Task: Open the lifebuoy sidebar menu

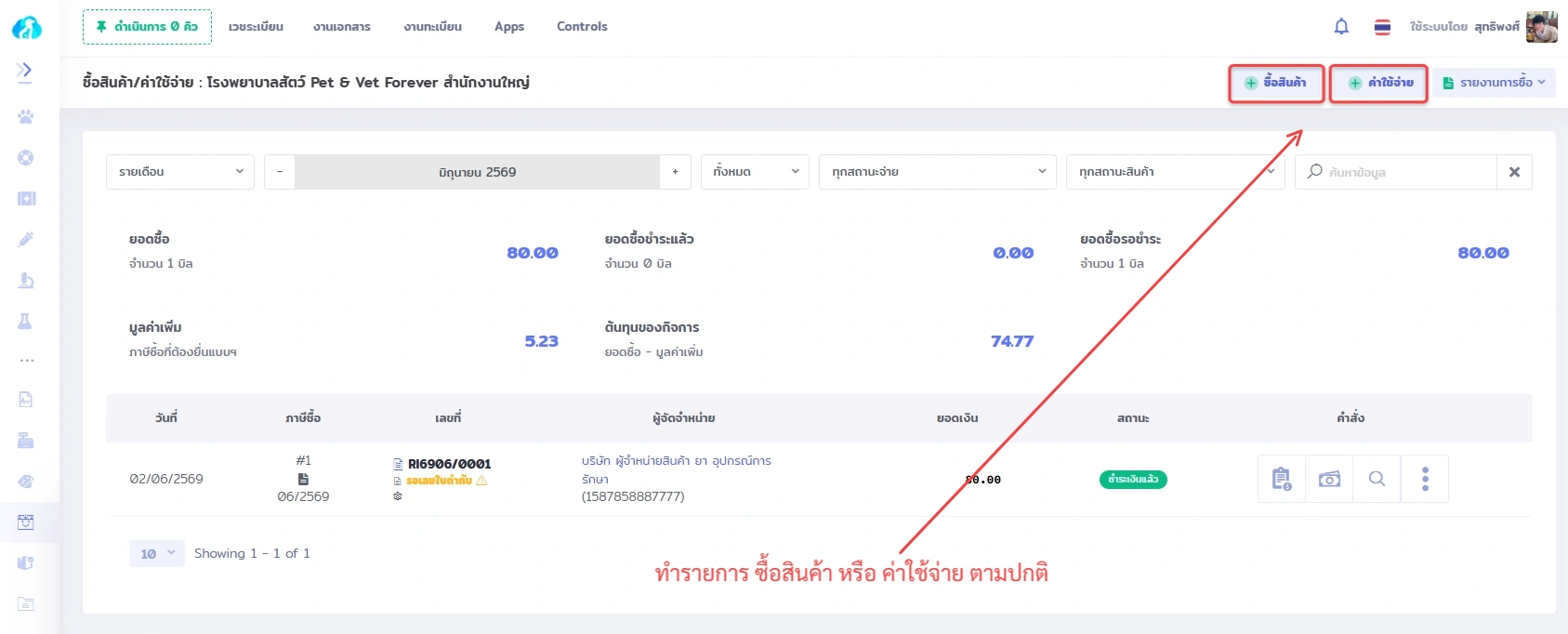Action: click(26, 158)
